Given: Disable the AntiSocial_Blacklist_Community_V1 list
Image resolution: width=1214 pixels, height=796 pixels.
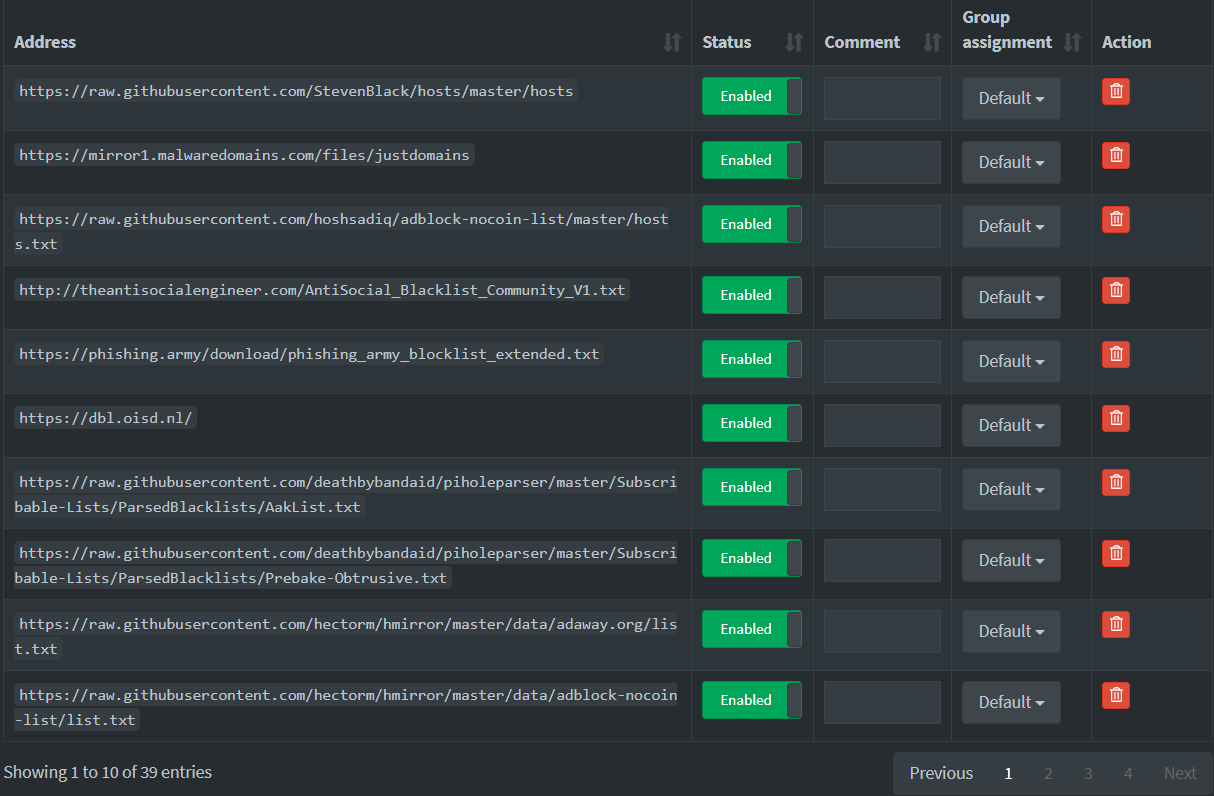Looking at the screenshot, I should point(752,295).
